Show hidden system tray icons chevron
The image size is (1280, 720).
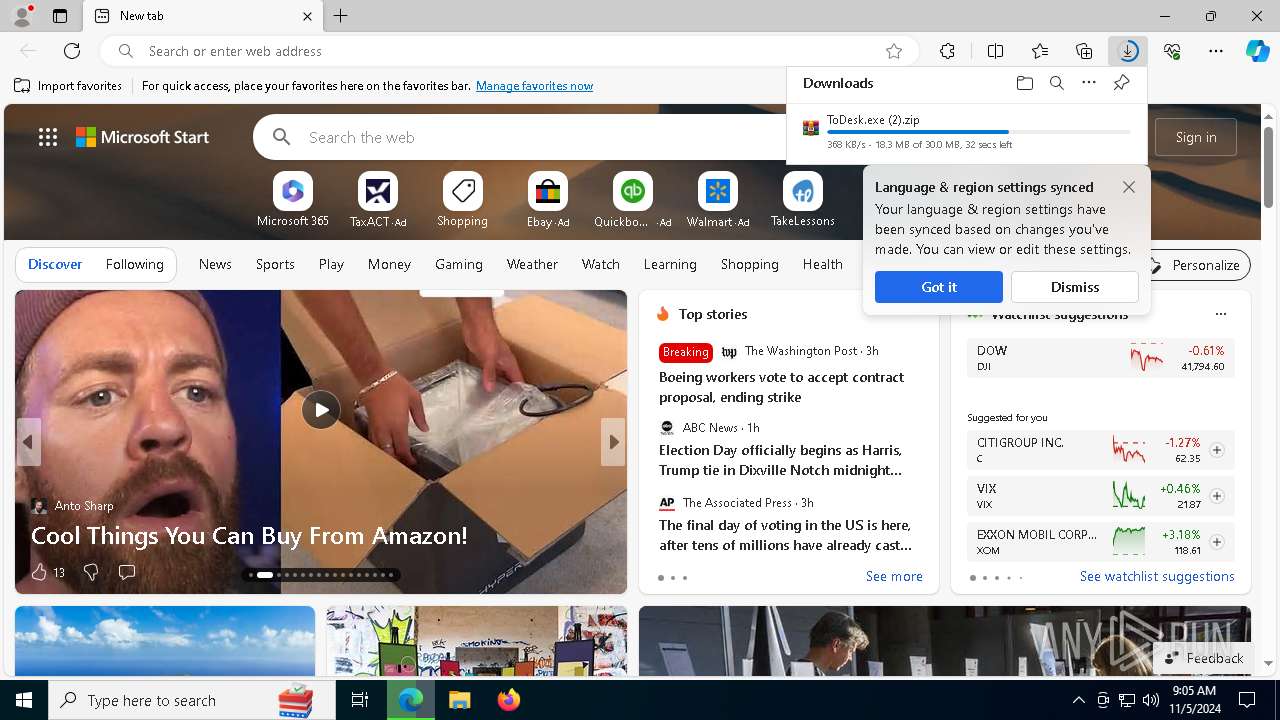(x=1078, y=700)
